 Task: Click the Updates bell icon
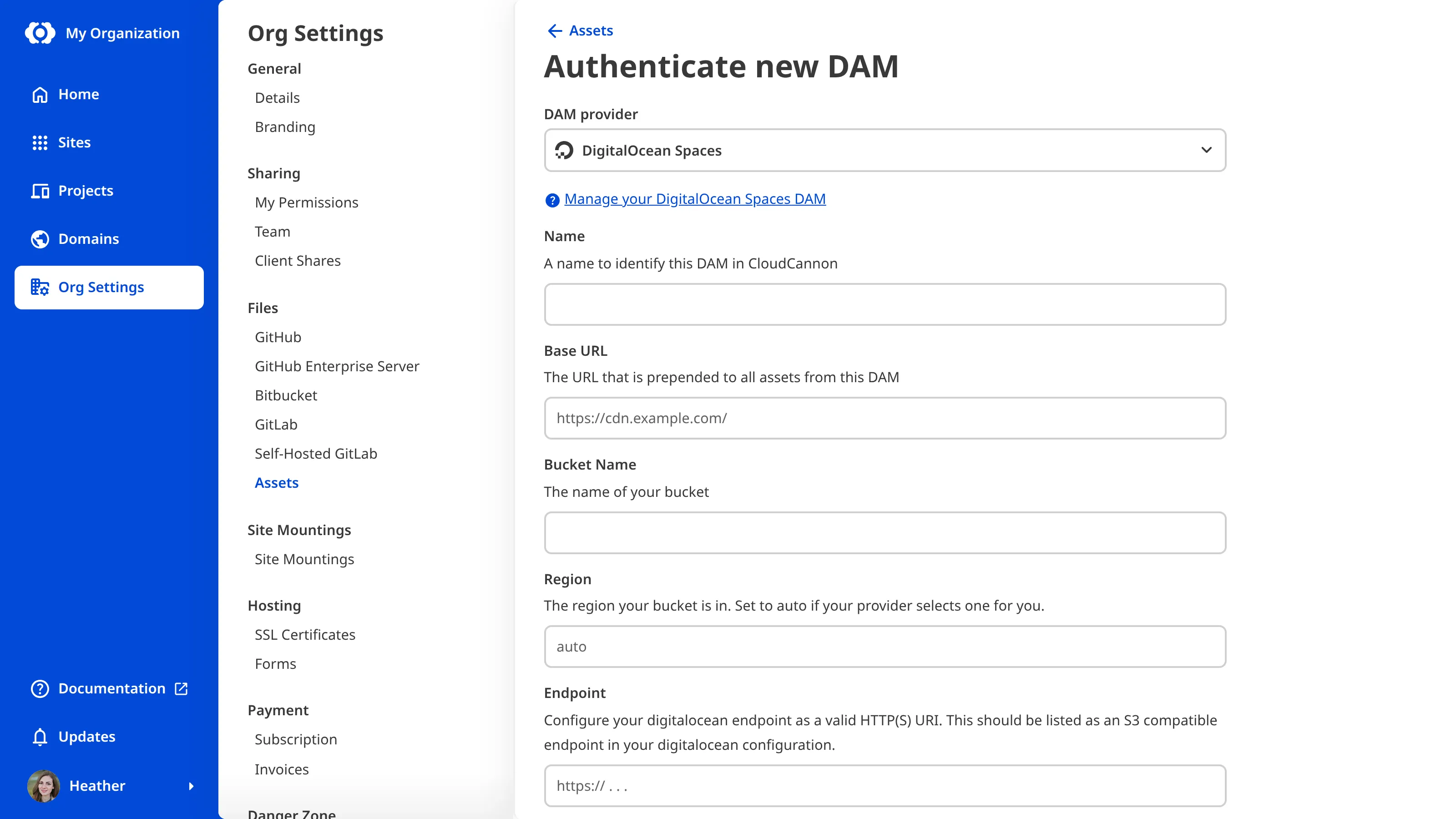pos(40,737)
